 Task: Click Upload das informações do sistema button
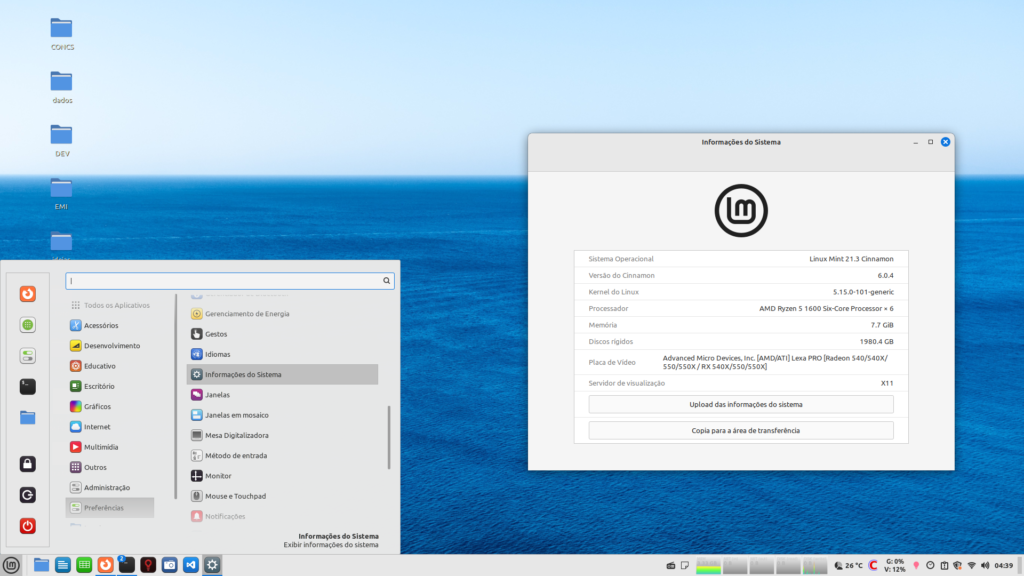[740, 405]
